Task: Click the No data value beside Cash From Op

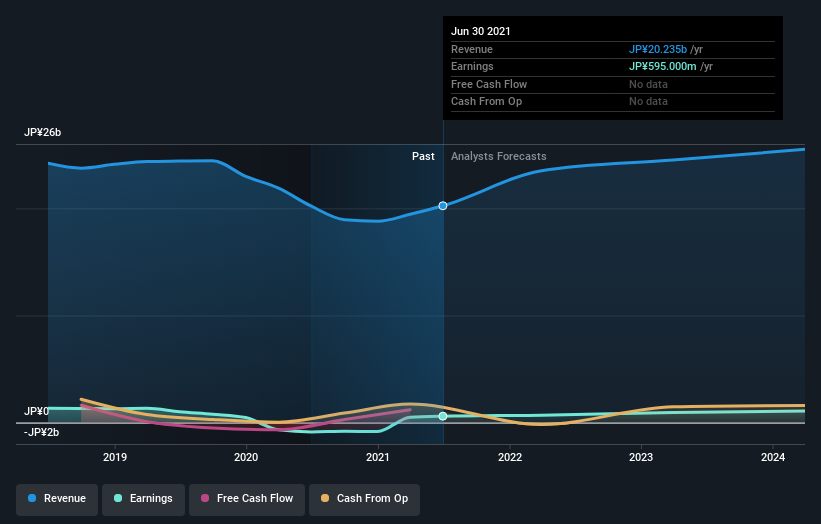Action: click(648, 102)
